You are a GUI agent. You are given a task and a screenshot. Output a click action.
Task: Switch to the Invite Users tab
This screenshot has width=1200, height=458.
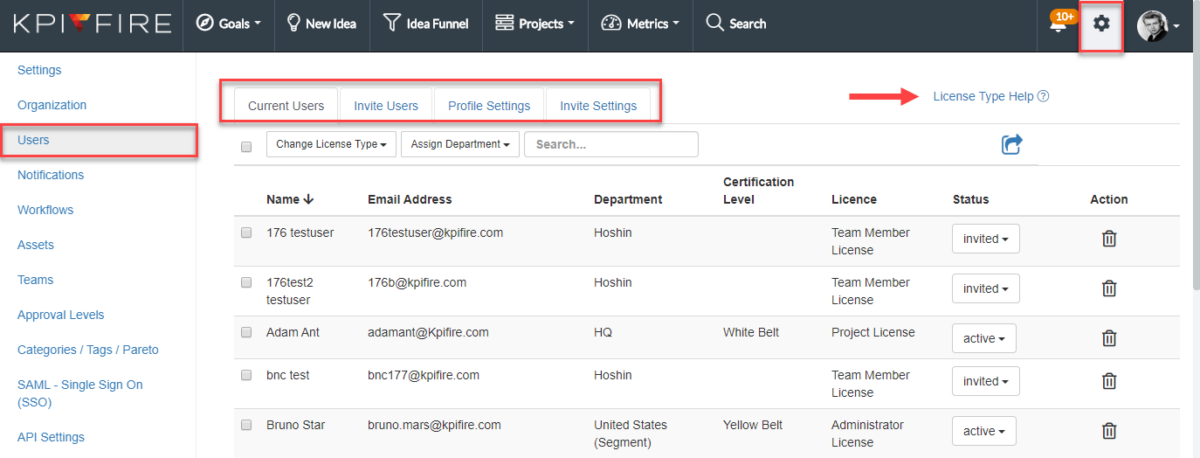tap(386, 106)
